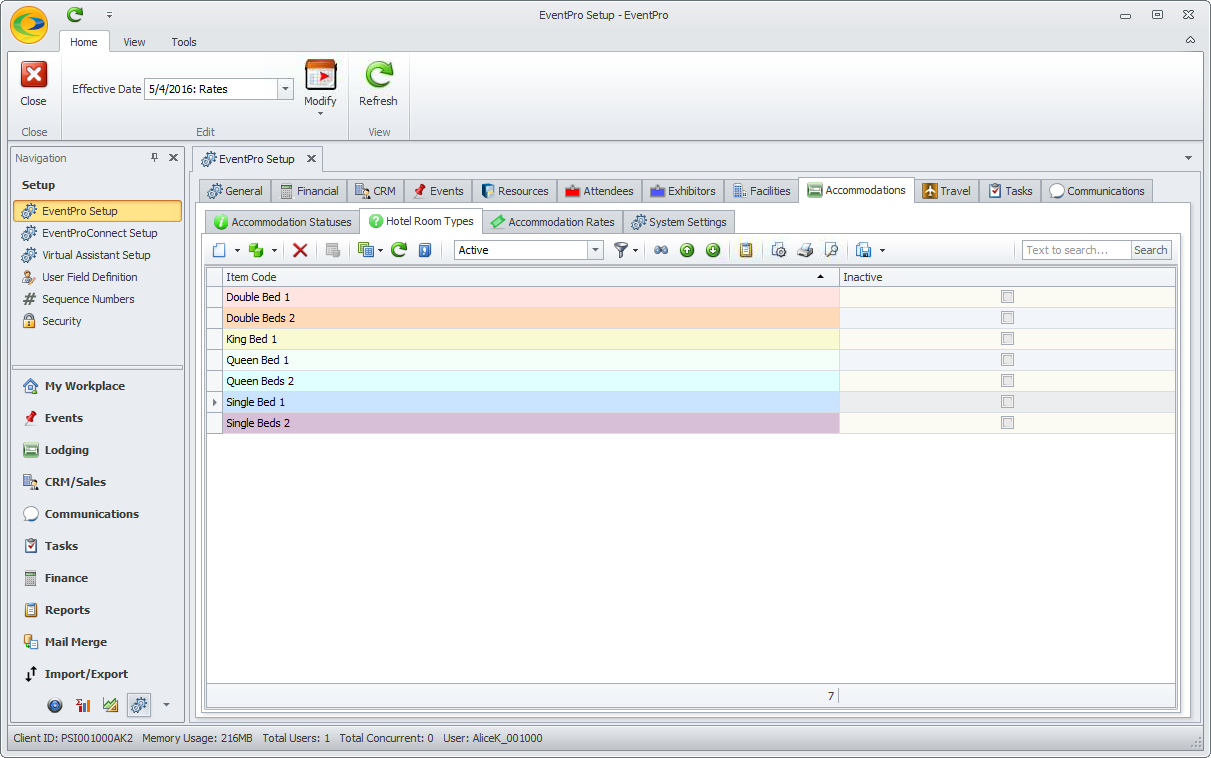Pin the Navigation panel
Image resolution: width=1211 pixels, height=758 pixels.
tap(154, 158)
